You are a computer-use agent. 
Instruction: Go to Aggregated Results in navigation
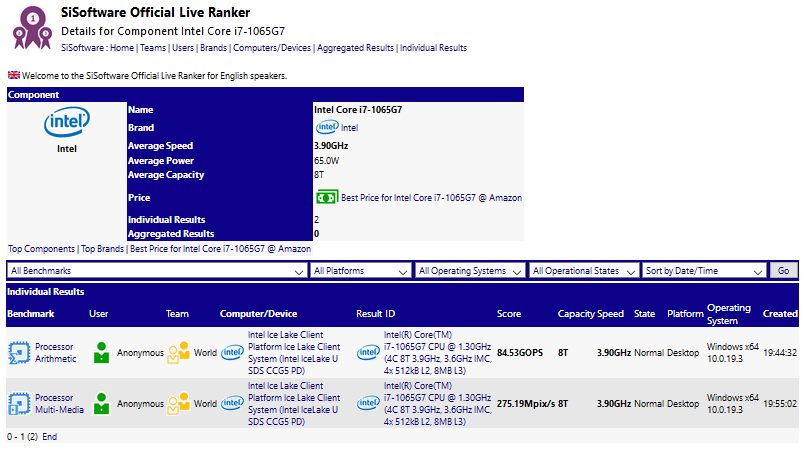pyautogui.click(x=355, y=48)
